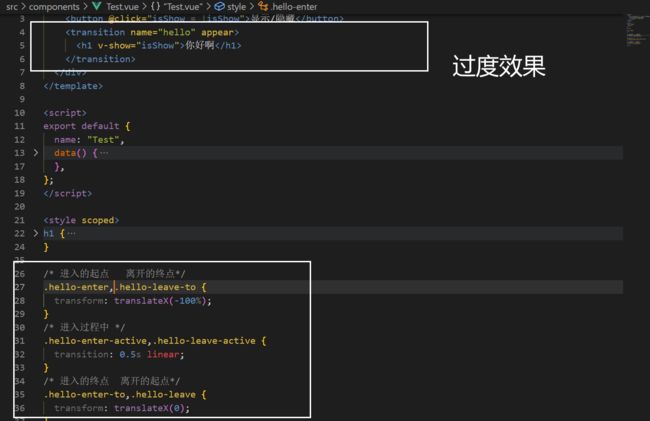This screenshot has height=421, width=650.
Task: Click the appear attribute on the transition tag
Action: point(218,32)
